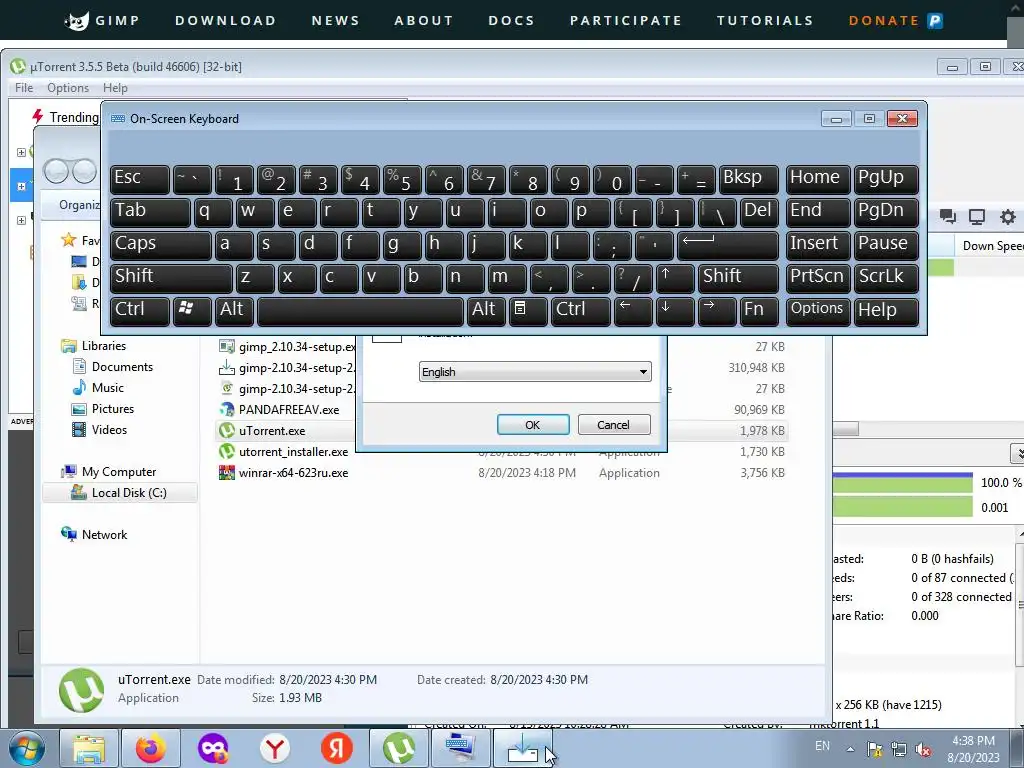This screenshot has width=1024, height=768.
Task: Open DOCS on GIMP website
Action: click(x=511, y=20)
